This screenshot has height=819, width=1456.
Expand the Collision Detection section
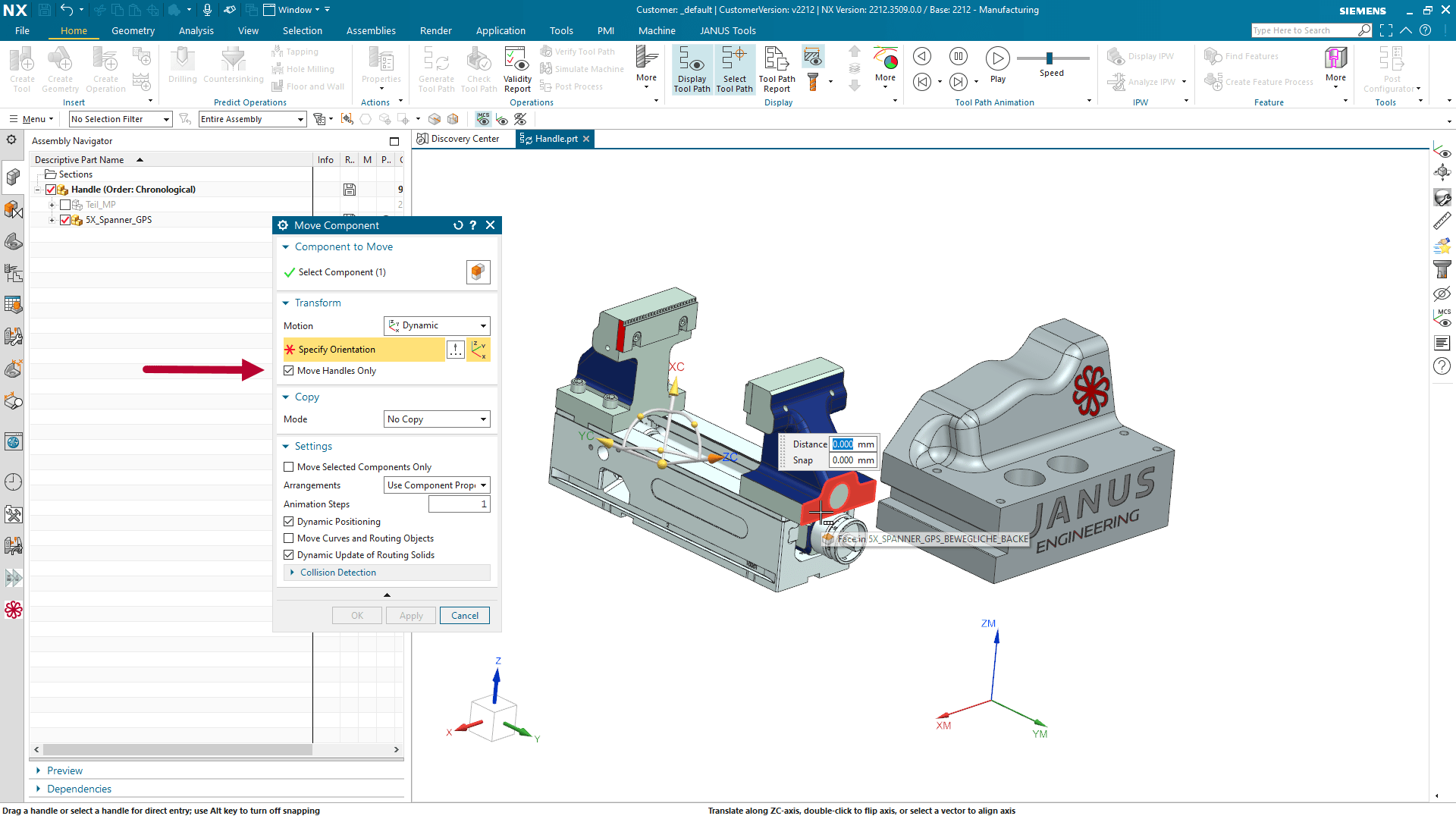337,572
